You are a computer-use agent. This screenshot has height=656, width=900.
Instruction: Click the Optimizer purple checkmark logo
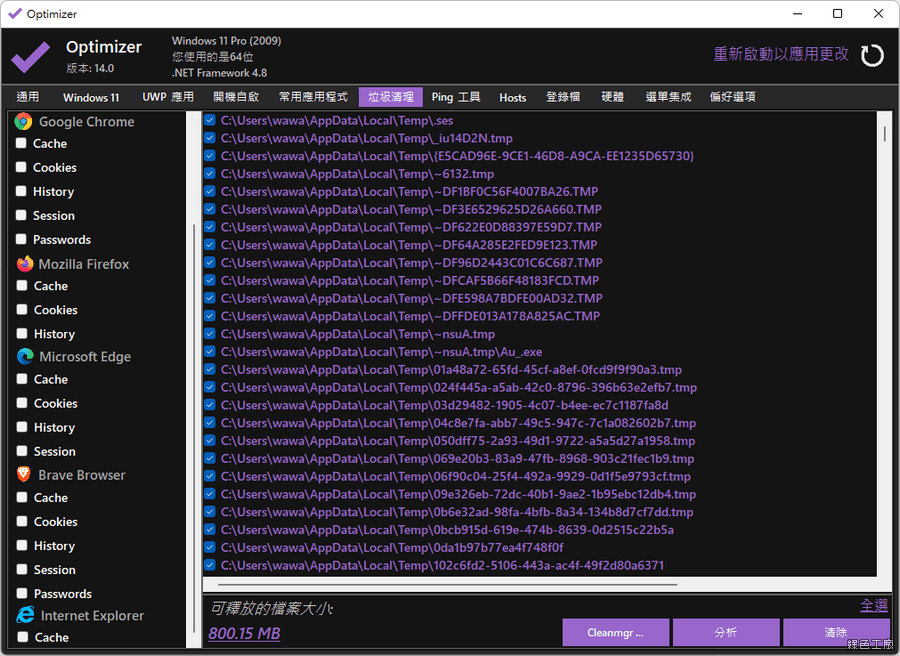(31, 56)
